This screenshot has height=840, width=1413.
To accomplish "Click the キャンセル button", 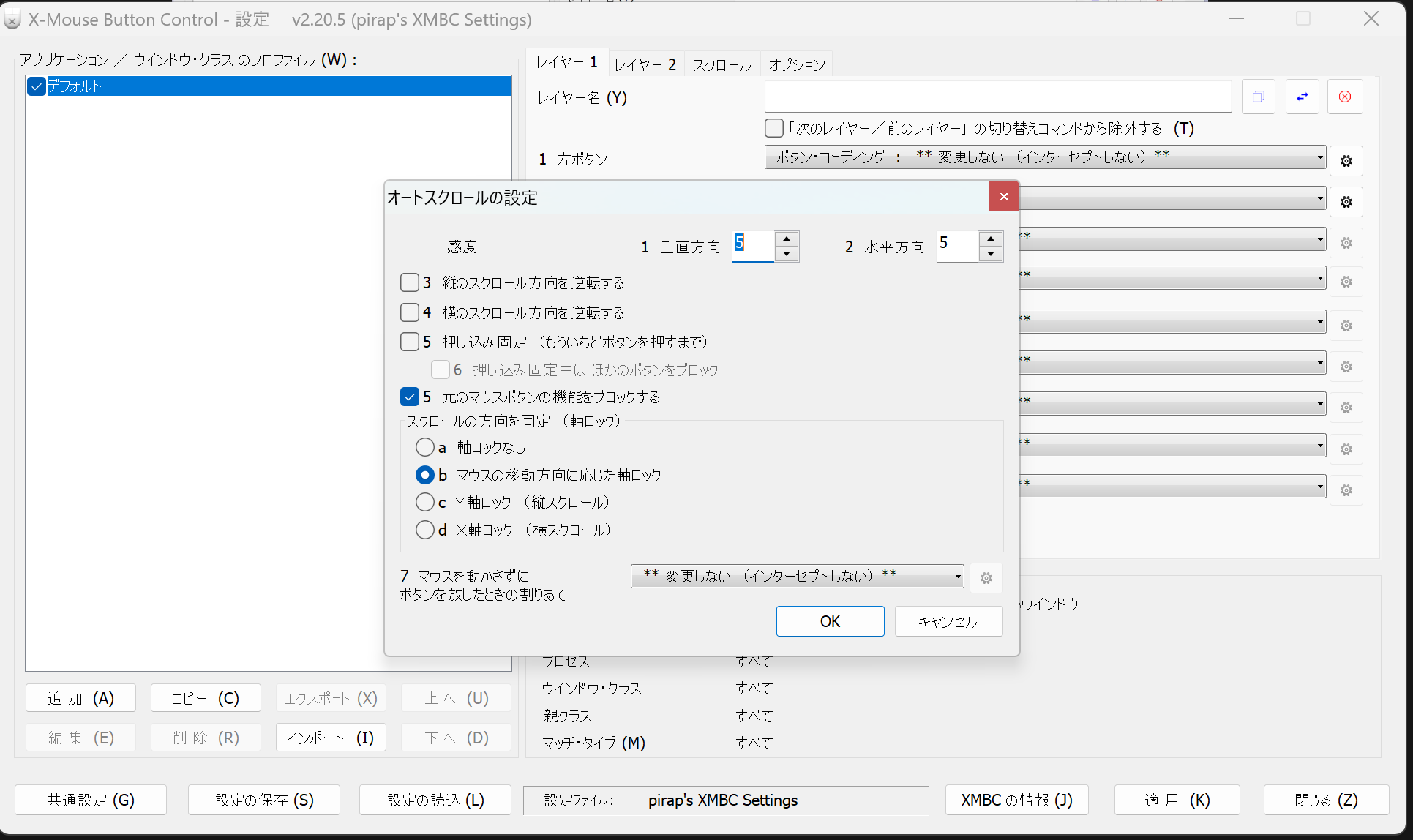I will pos(948,621).
